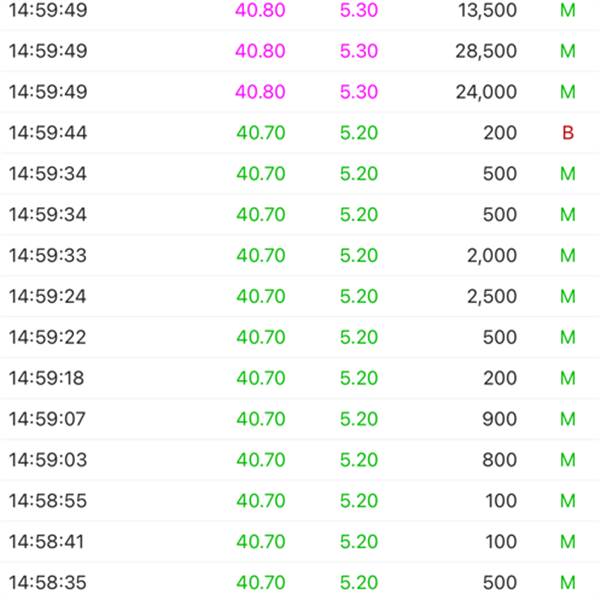
Task: Click the 14:58:41 timestamp
Action: 48,543
